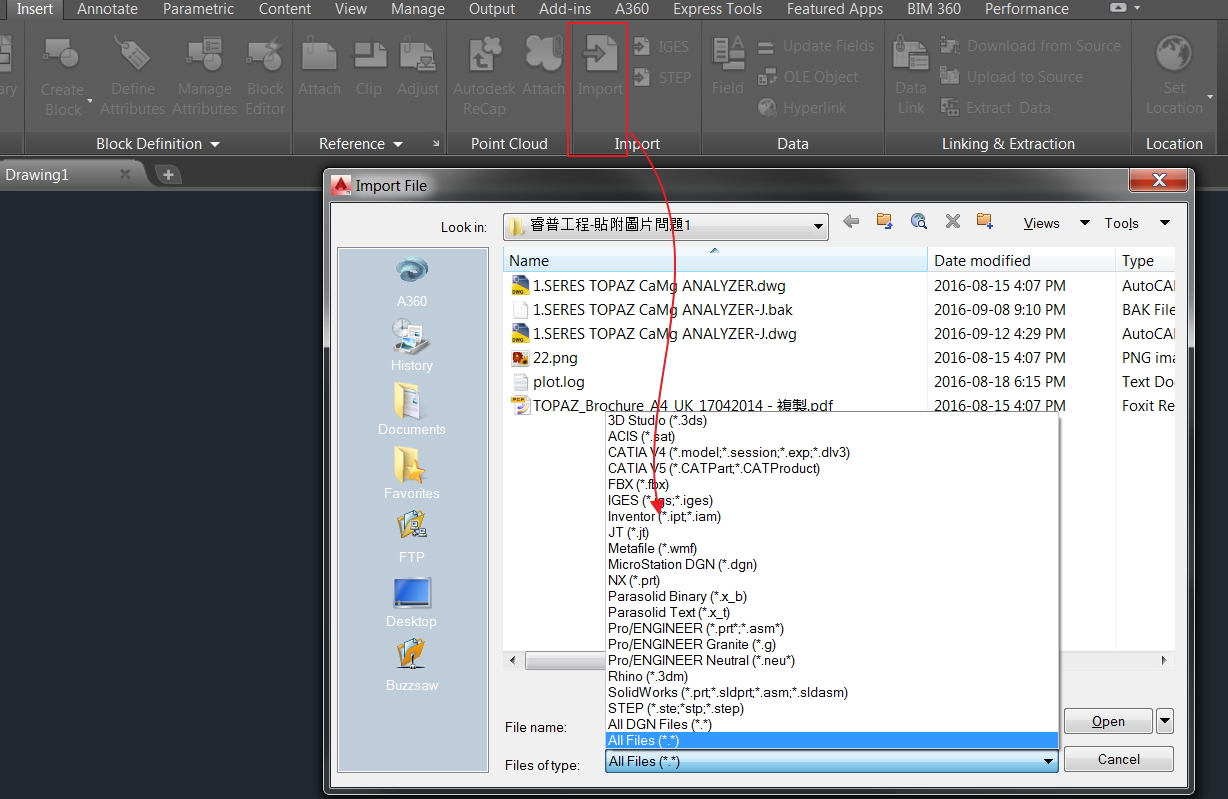Viewport: 1228px width, 799px height.
Task: Select the Adjust reference tool
Action: click(x=418, y=66)
